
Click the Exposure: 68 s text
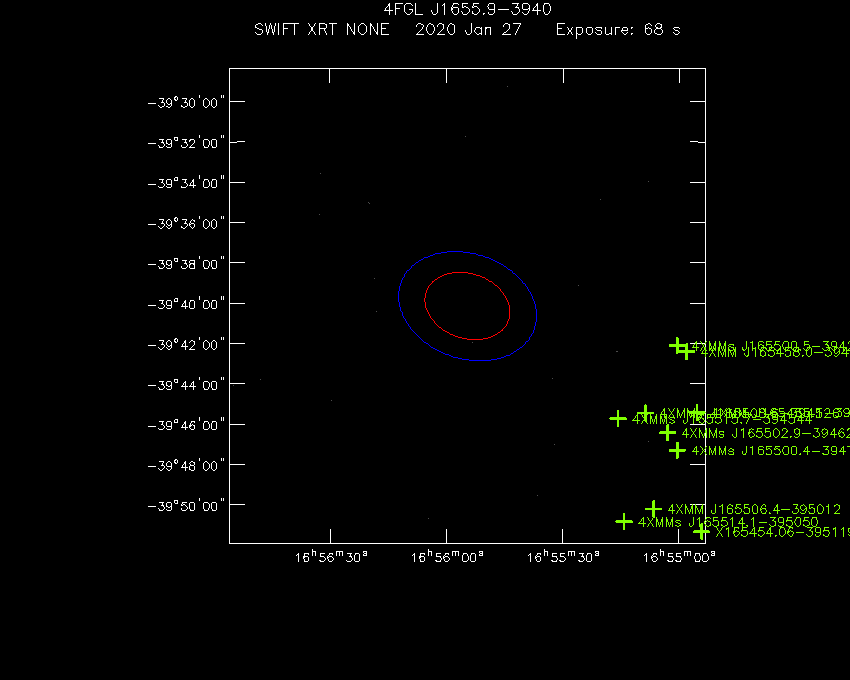618,29
